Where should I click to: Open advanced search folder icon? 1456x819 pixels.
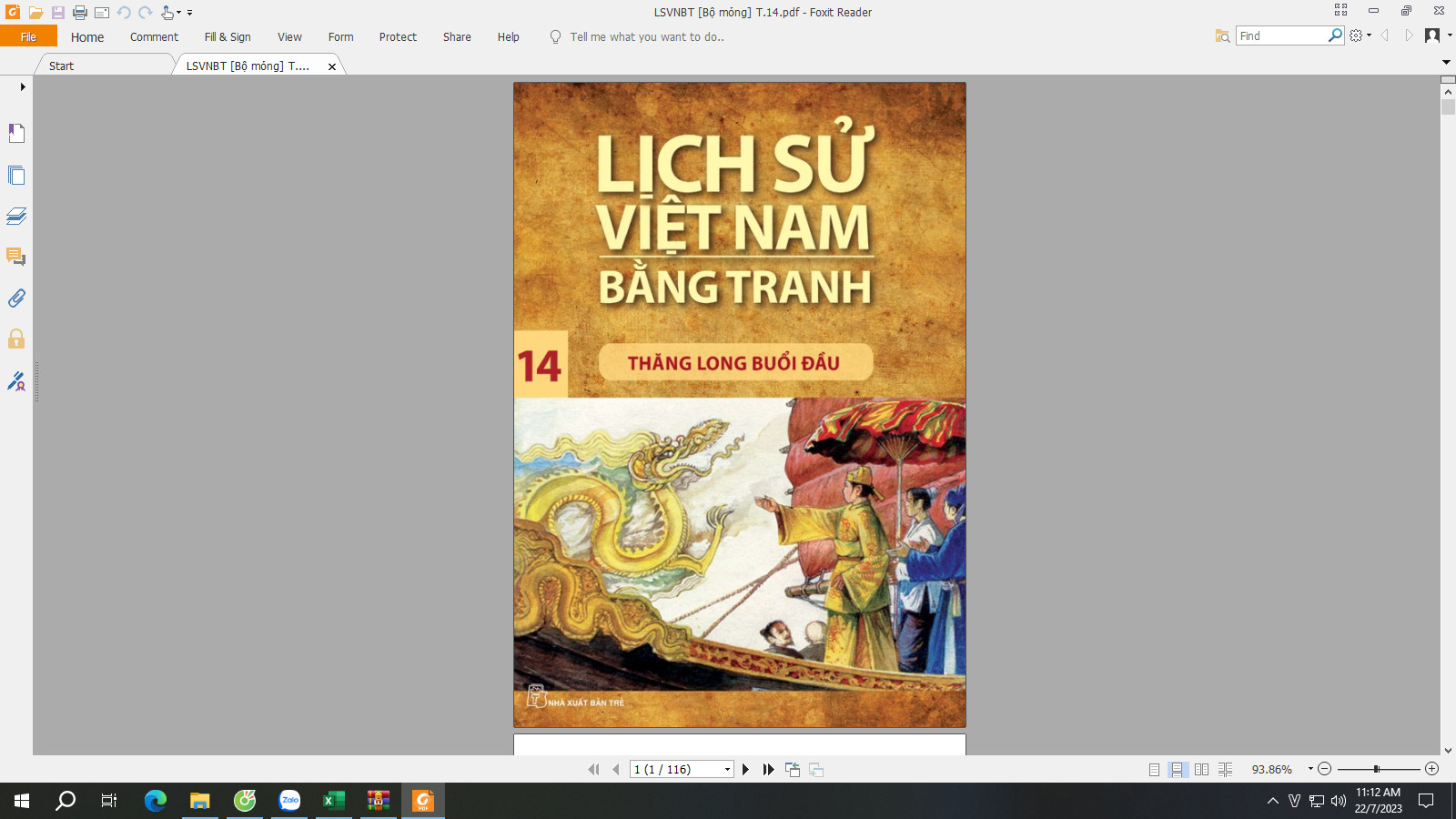pyautogui.click(x=1222, y=35)
